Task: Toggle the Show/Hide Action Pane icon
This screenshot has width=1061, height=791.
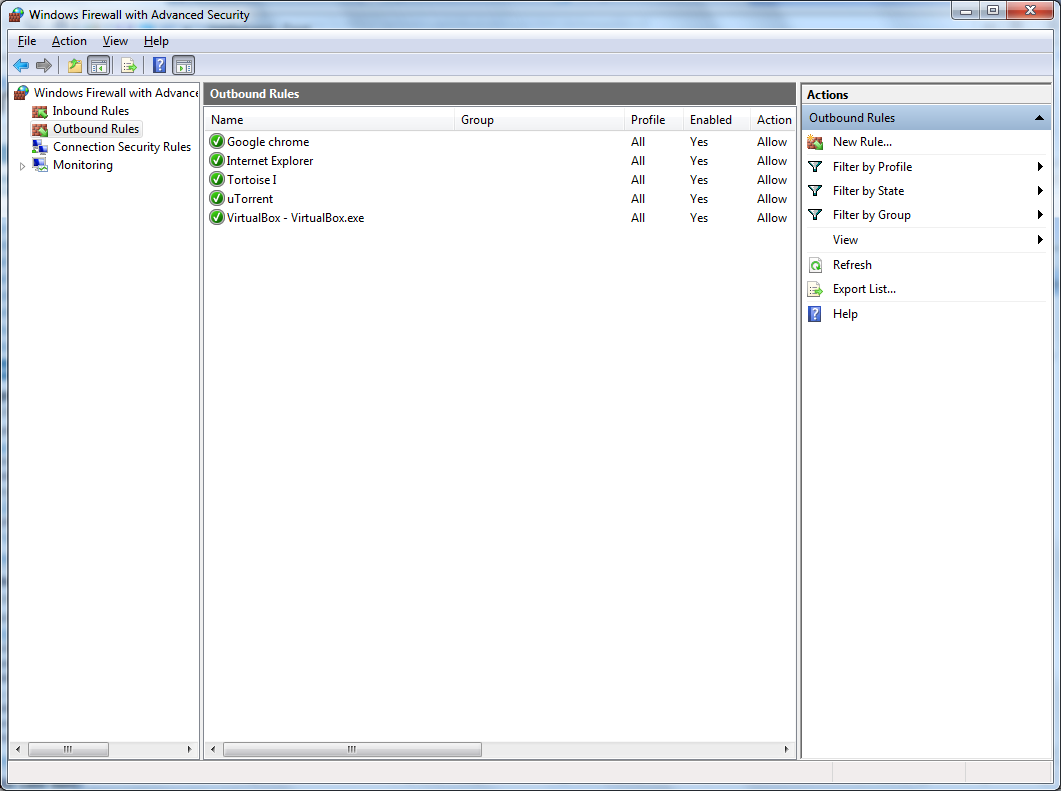Action: (x=183, y=66)
